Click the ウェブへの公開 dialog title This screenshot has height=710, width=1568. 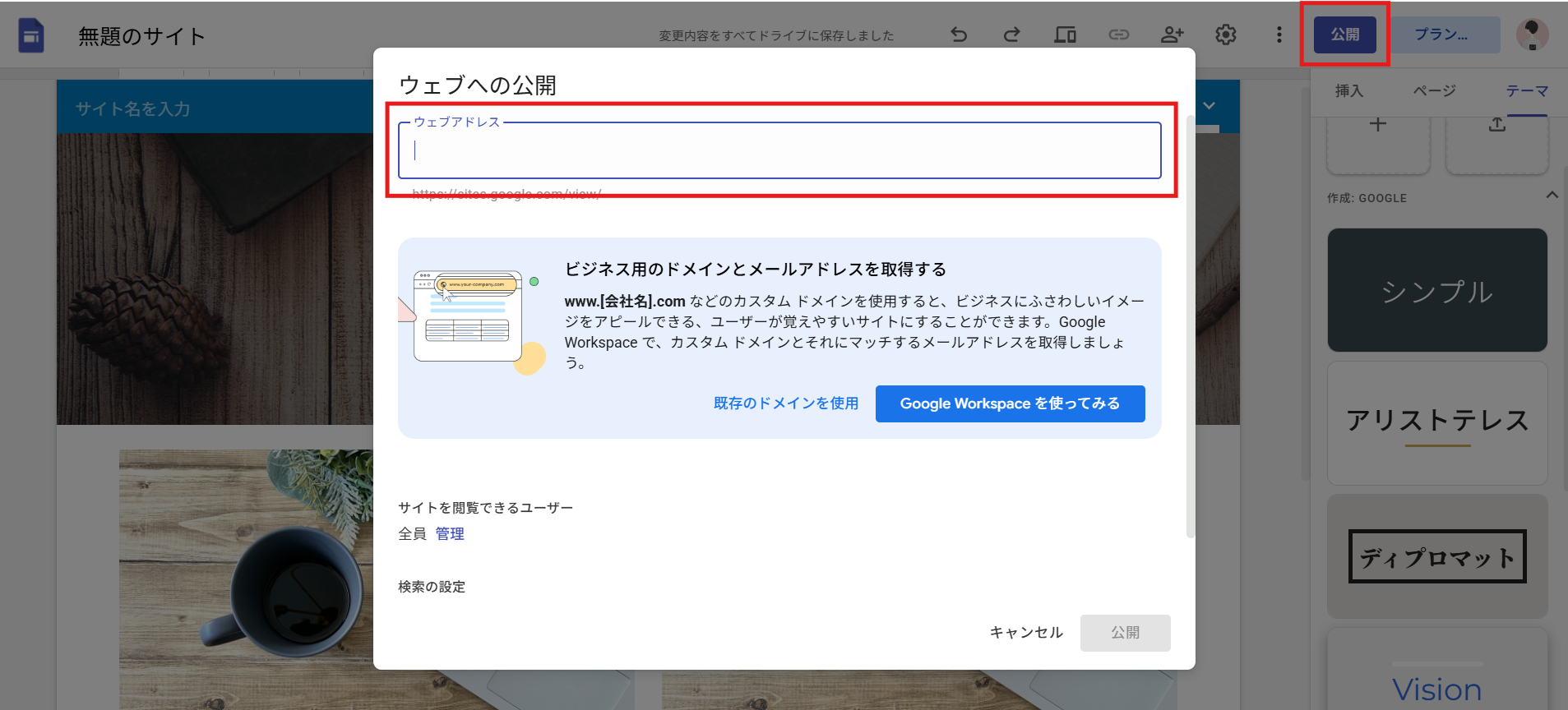(478, 85)
